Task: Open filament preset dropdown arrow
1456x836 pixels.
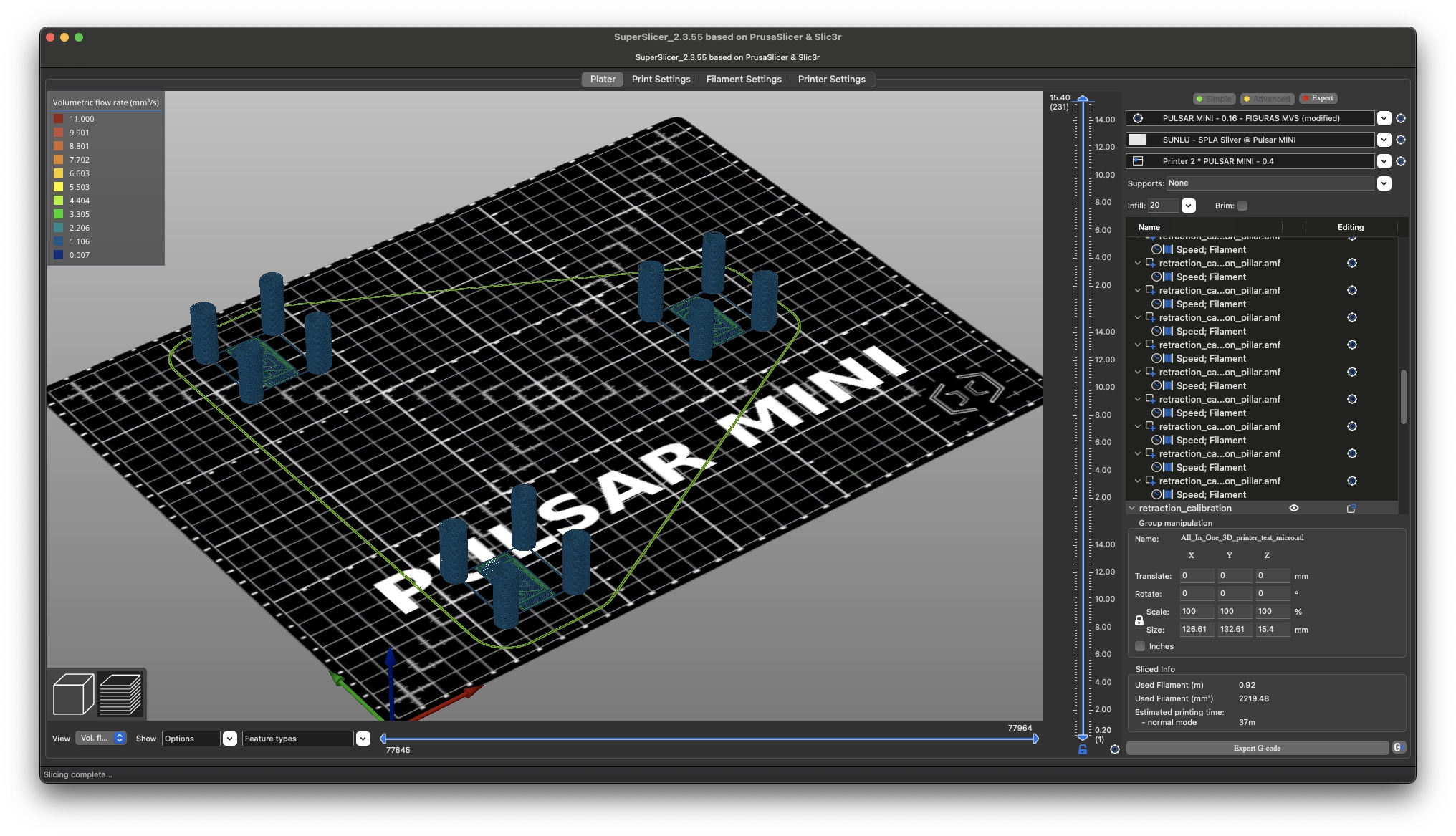Action: [x=1384, y=140]
